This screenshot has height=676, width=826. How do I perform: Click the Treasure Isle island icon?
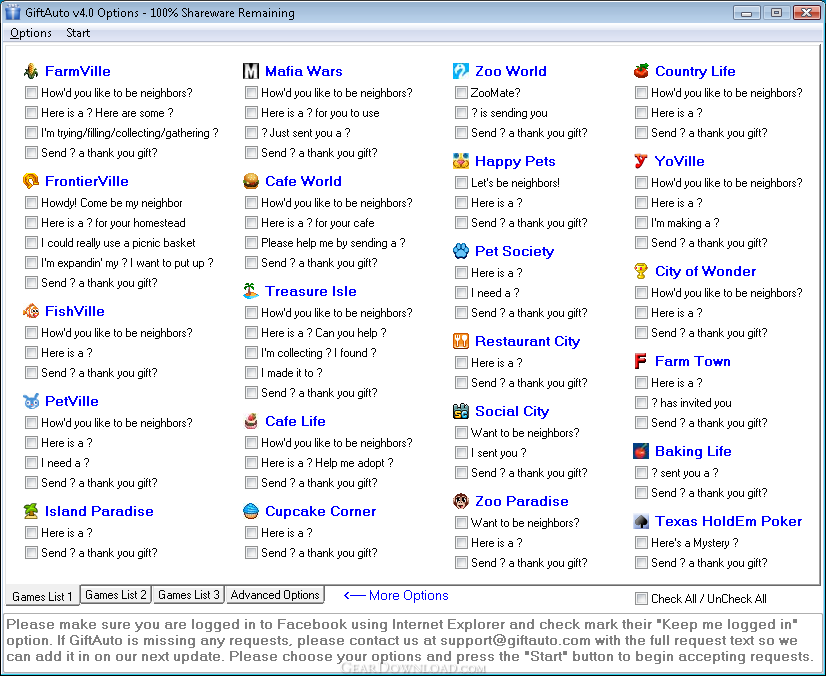[x=251, y=291]
